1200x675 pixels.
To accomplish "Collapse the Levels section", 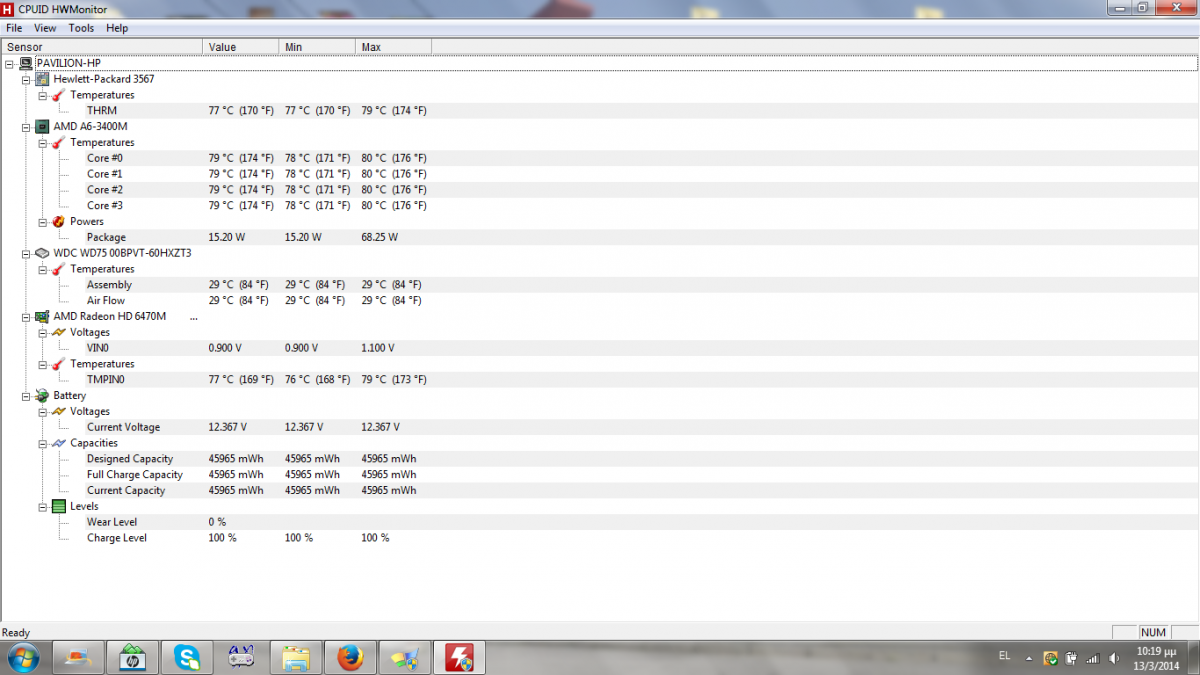I will [x=42, y=507].
